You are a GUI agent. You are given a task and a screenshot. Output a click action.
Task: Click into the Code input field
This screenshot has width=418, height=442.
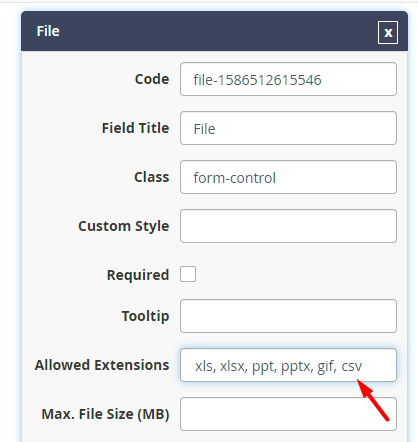point(288,79)
